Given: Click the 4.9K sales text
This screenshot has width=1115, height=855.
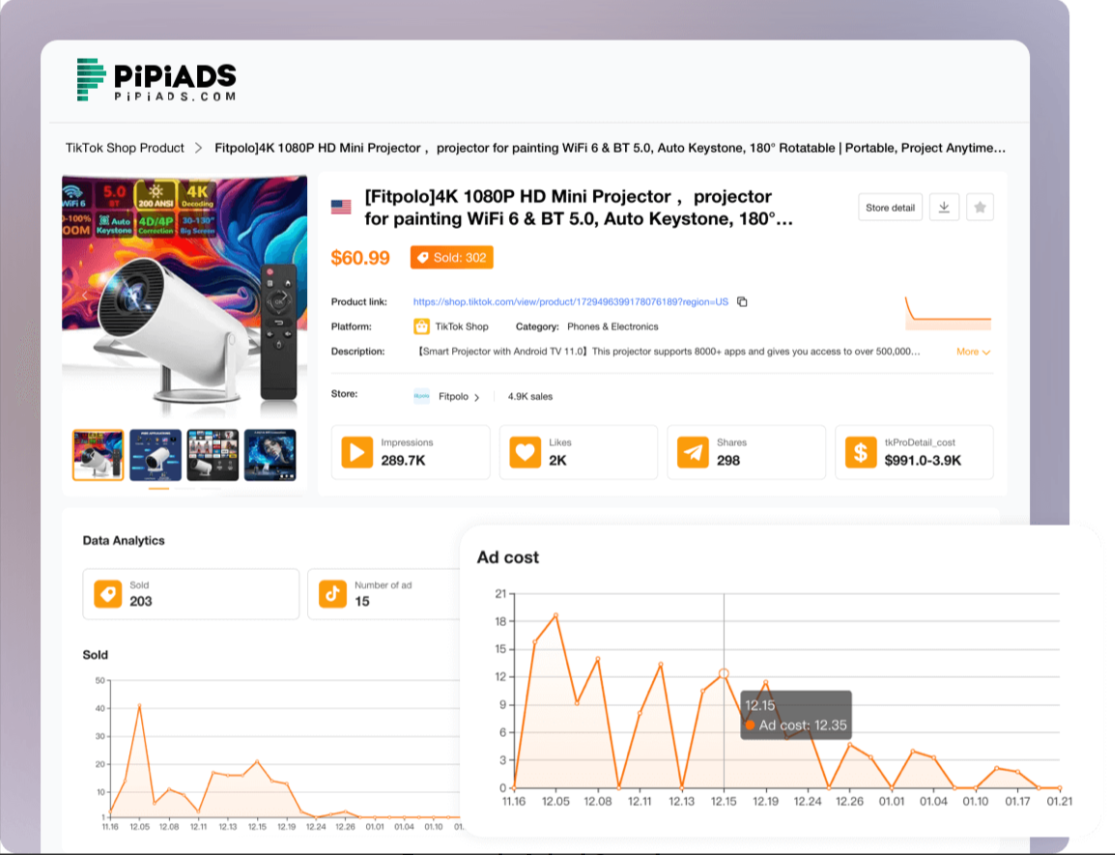Looking at the screenshot, I should click(x=530, y=396).
